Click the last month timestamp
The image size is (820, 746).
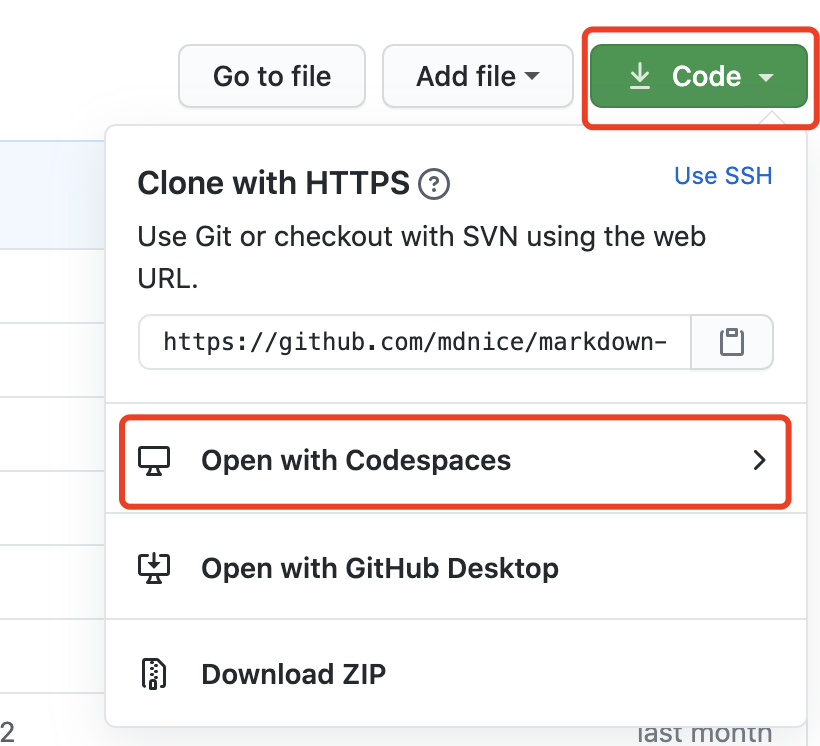705,735
